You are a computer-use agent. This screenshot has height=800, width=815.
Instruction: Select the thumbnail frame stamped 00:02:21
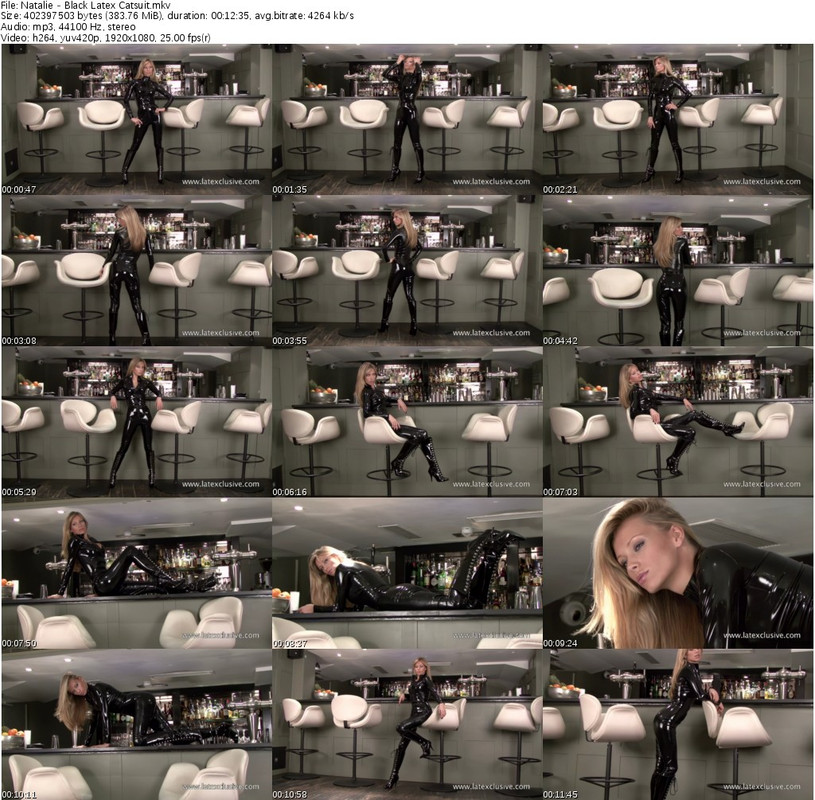[678, 120]
